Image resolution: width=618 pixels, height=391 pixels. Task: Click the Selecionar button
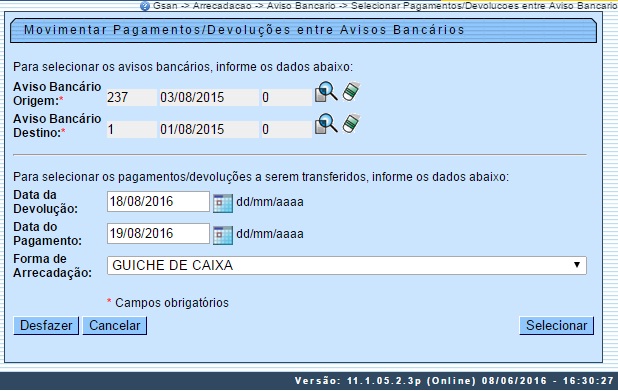557,326
